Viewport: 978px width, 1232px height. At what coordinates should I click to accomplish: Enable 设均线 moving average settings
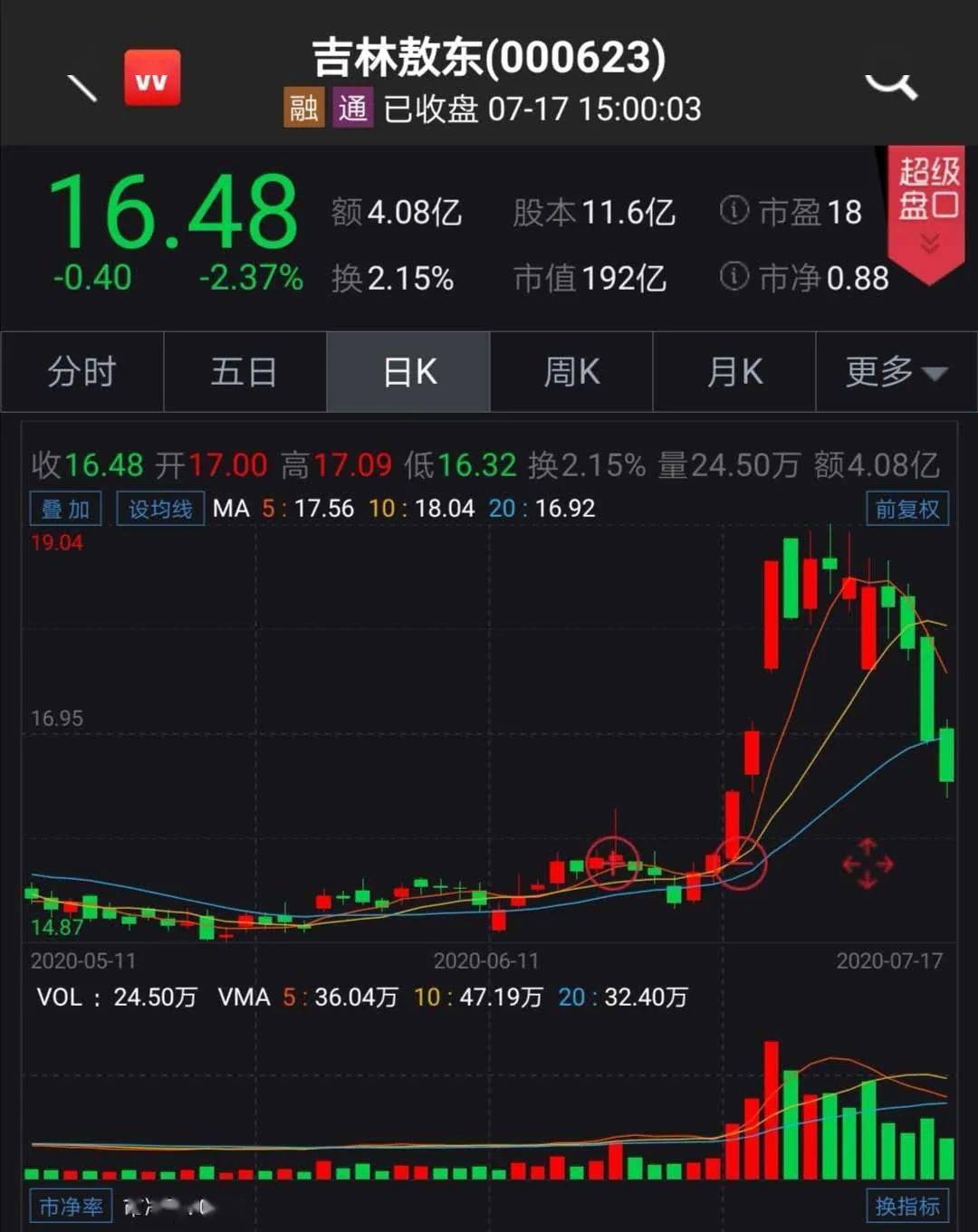[x=159, y=508]
